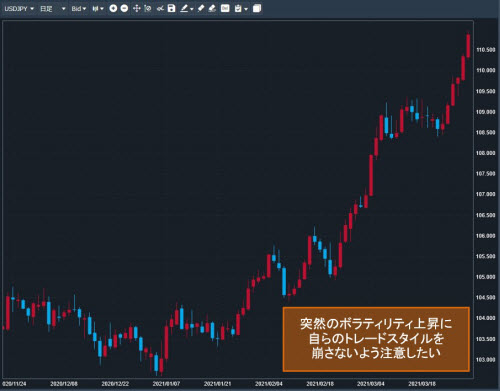Image resolution: width=500 pixels, height=391 pixels.
Task: Click the share icon in toolbar
Action: click(x=160, y=8)
